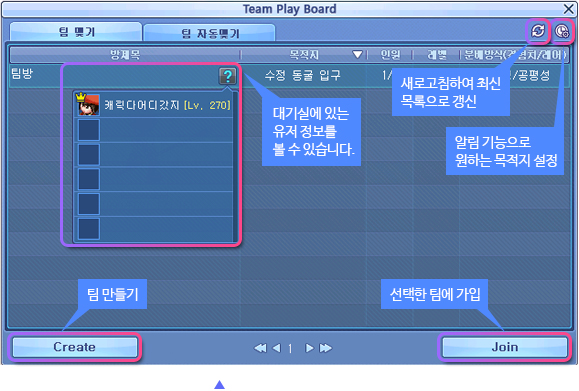Open the alarm destination settings icon
The image size is (579, 391).
[x=562, y=31]
